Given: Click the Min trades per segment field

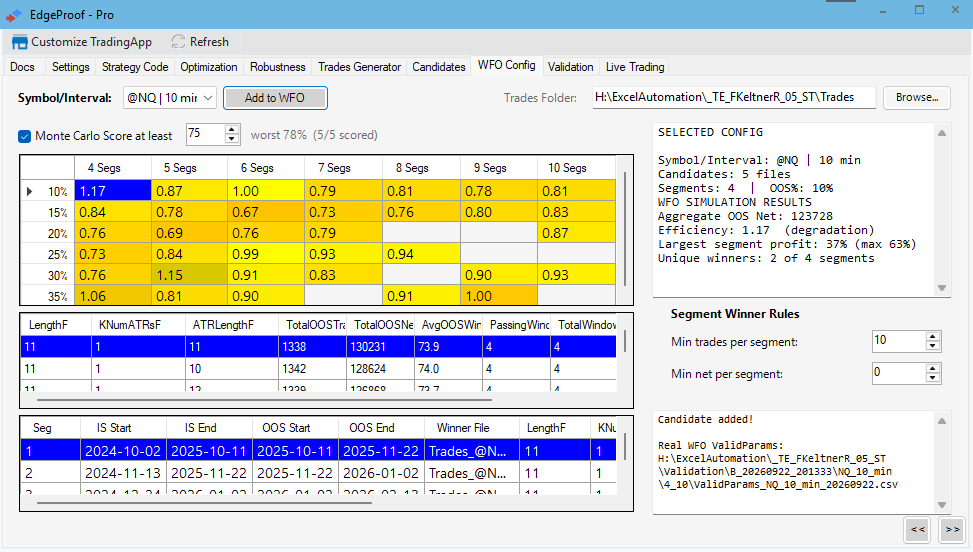Looking at the screenshot, I should pyautogui.click(x=899, y=341).
